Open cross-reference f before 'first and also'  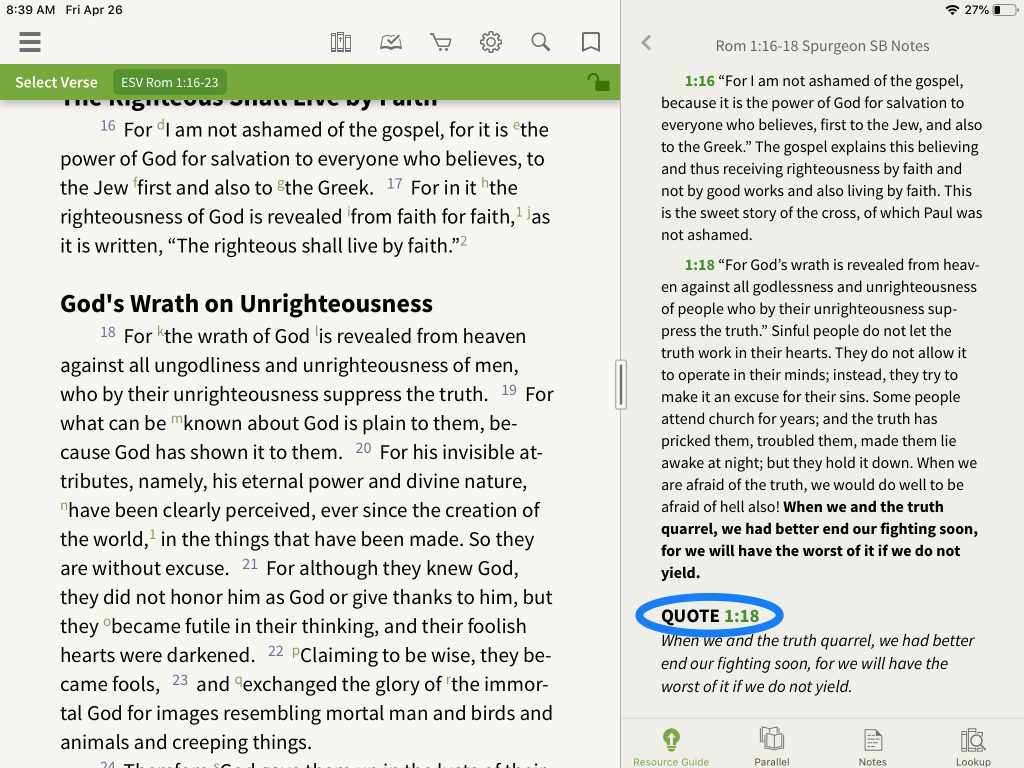tap(135, 182)
